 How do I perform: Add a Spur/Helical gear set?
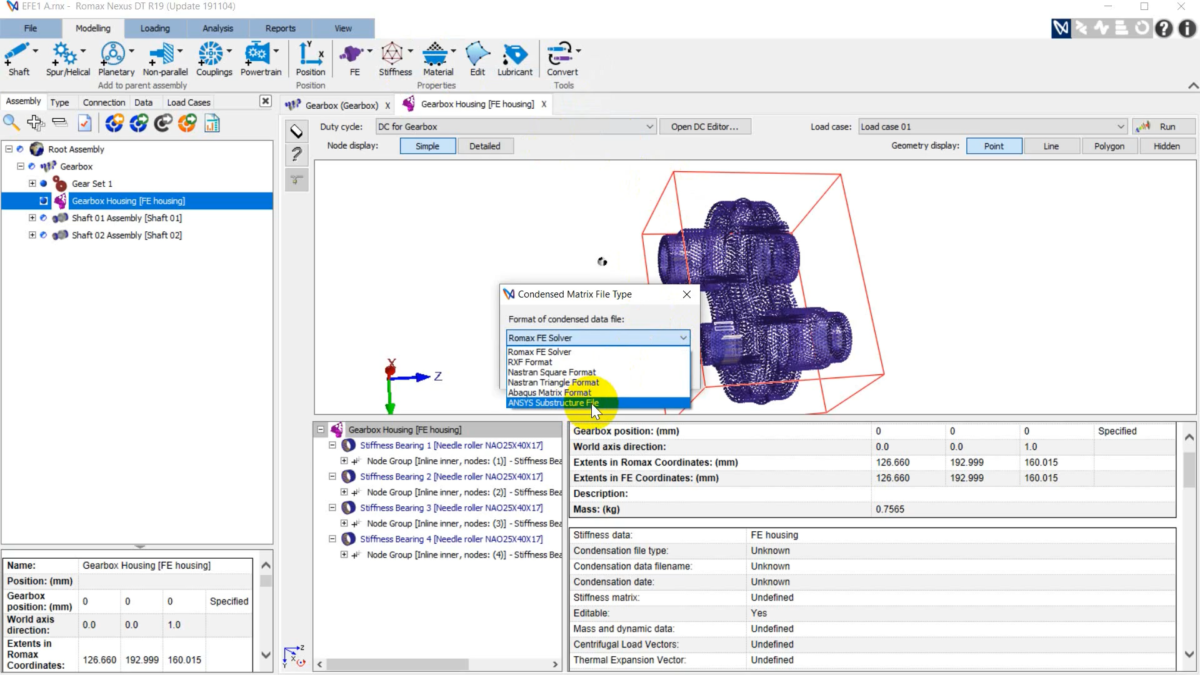68,59
